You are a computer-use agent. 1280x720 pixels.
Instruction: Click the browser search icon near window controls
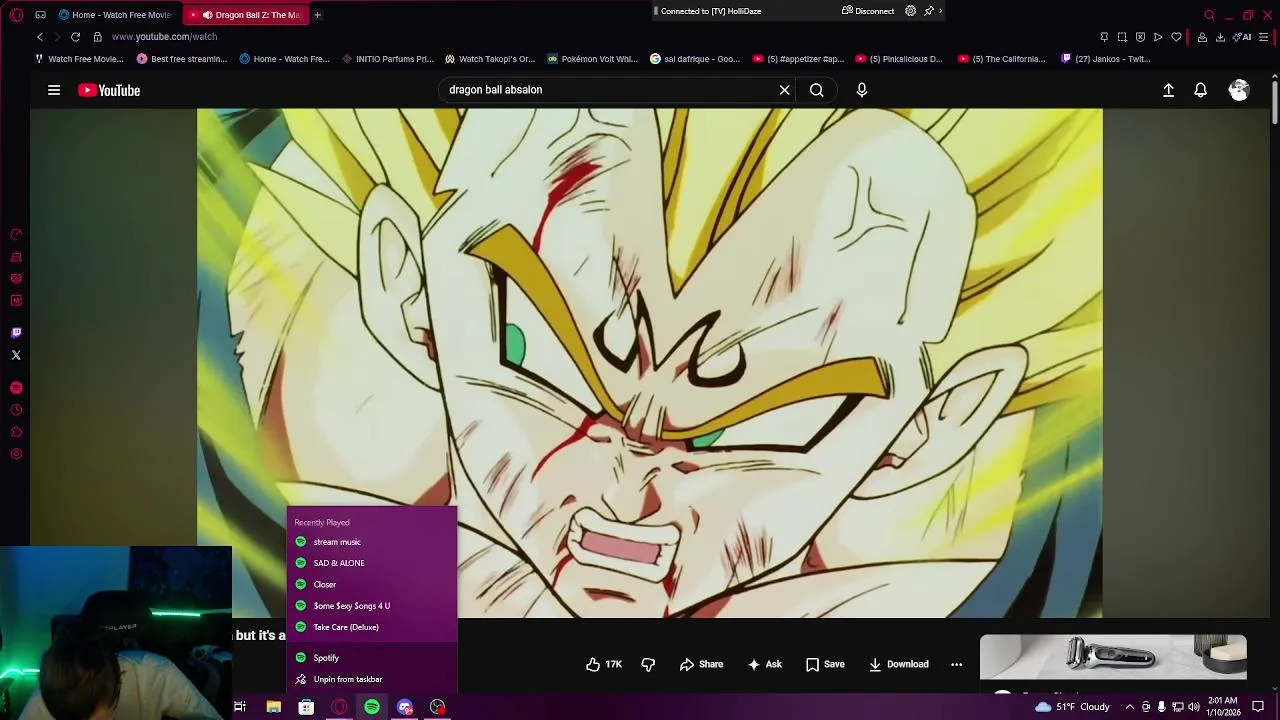[x=1209, y=15]
